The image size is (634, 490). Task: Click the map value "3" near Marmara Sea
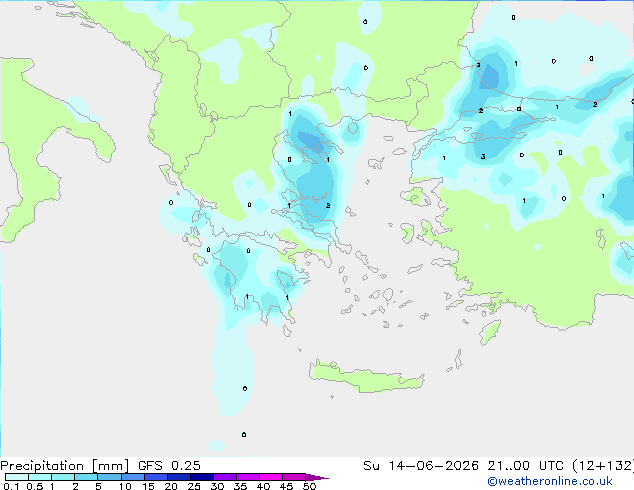[483, 156]
